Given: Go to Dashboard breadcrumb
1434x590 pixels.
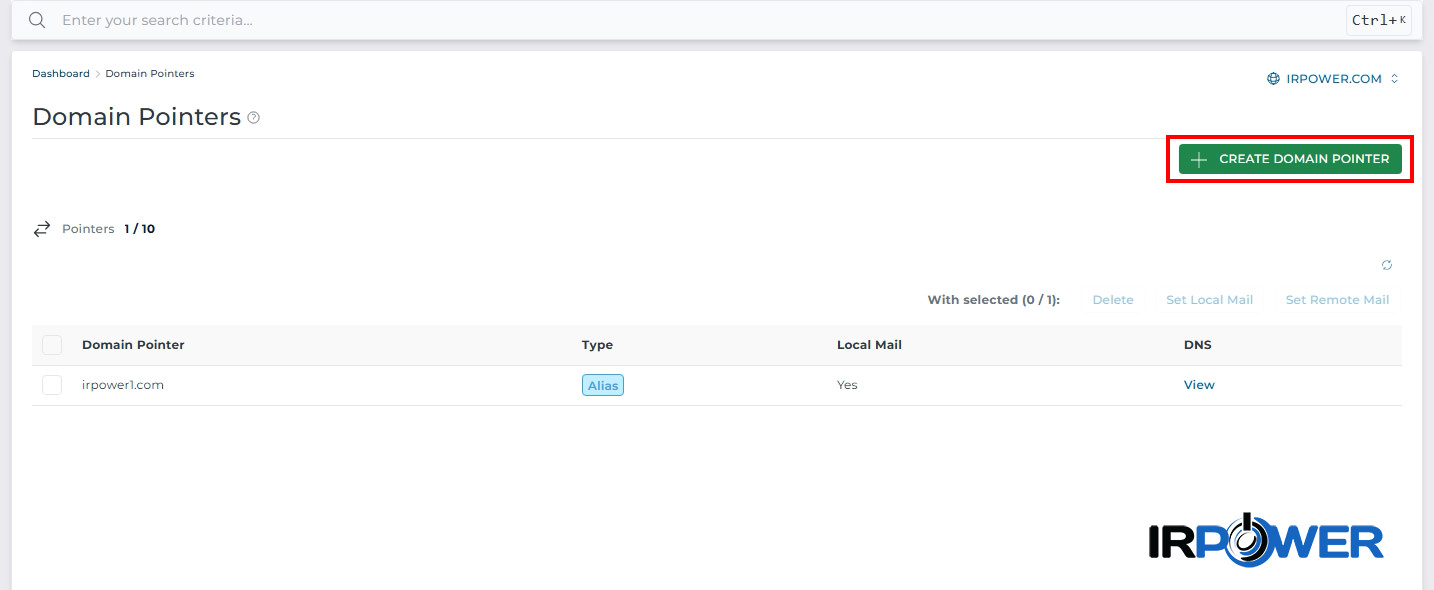Looking at the screenshot, I should [61, 74].
